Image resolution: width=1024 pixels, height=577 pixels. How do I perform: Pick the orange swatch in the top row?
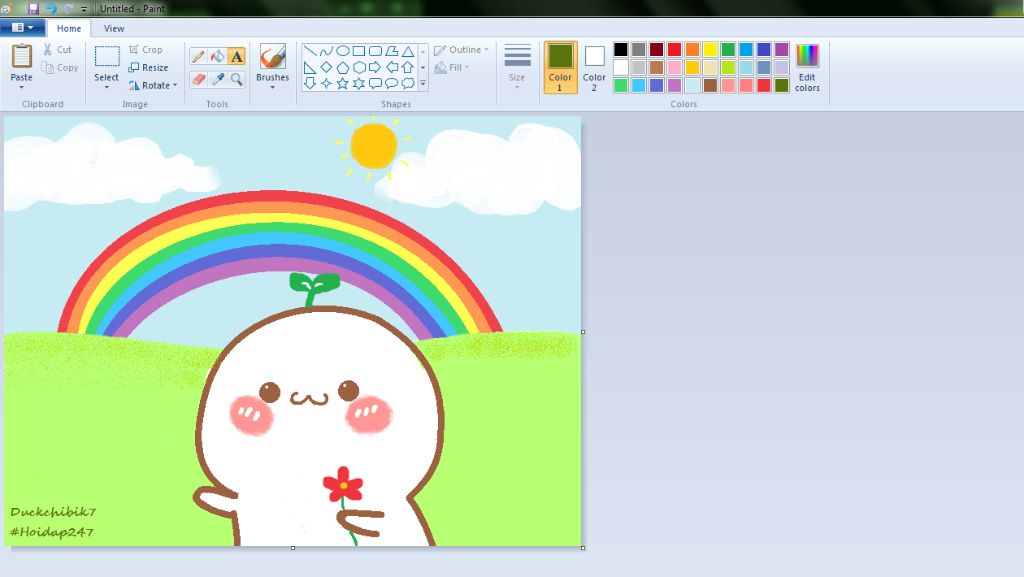pos(692,50)
